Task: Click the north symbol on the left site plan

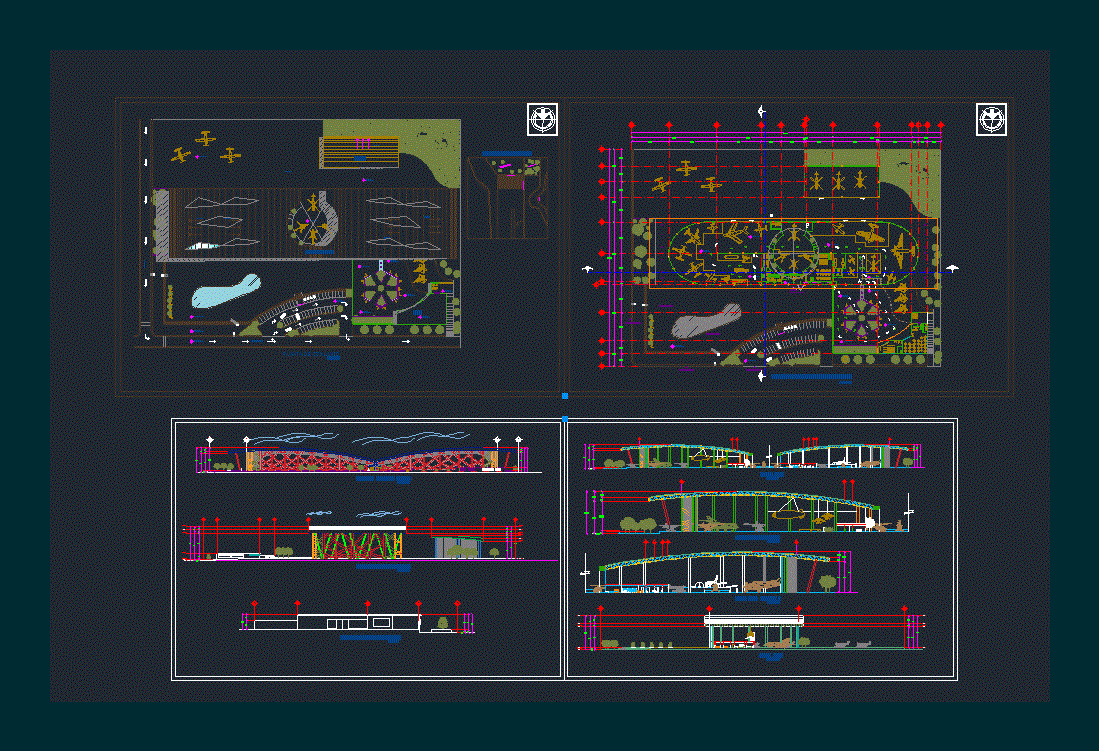Action: coord(542,119)
